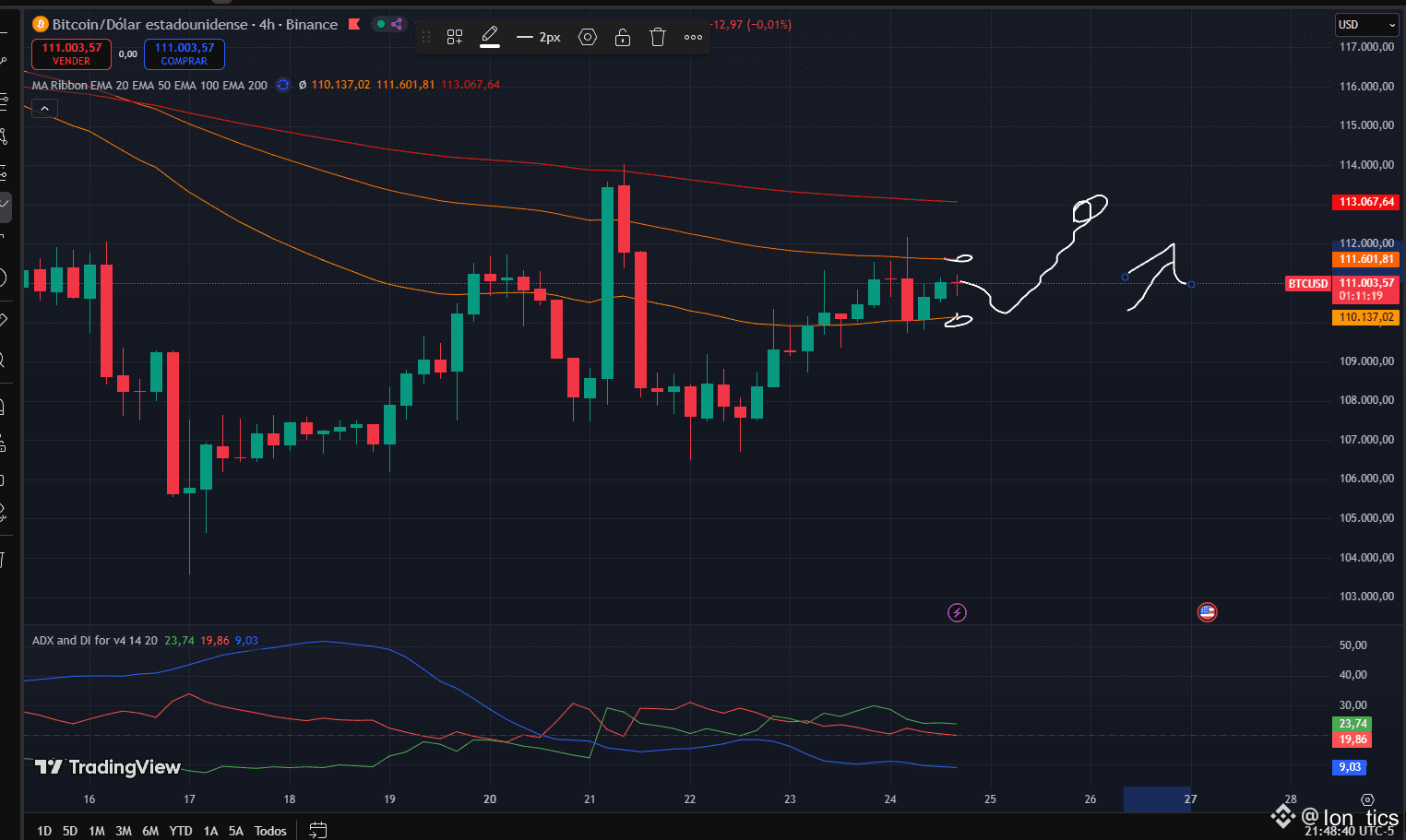Click the 0,00 spread value

127,54
